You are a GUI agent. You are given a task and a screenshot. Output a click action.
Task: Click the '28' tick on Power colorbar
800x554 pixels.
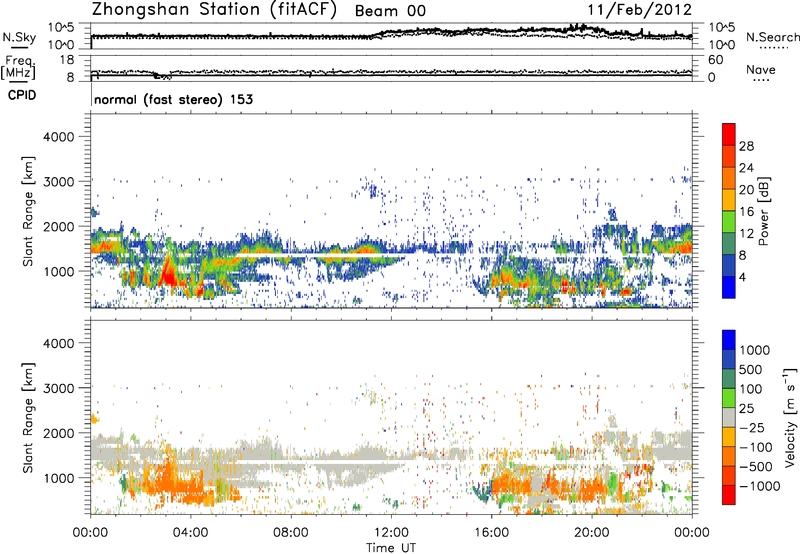pos(746,146)
